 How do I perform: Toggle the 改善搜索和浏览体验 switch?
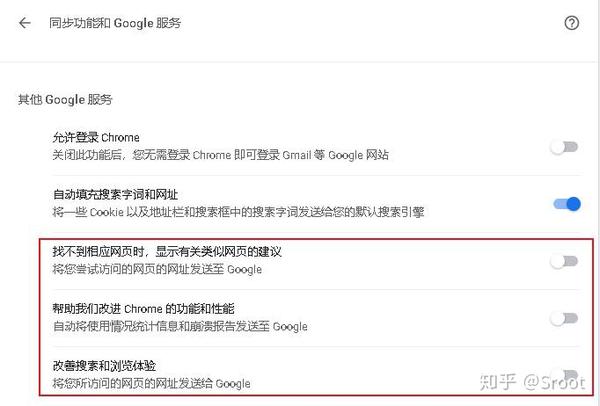[x=564, y=375]
